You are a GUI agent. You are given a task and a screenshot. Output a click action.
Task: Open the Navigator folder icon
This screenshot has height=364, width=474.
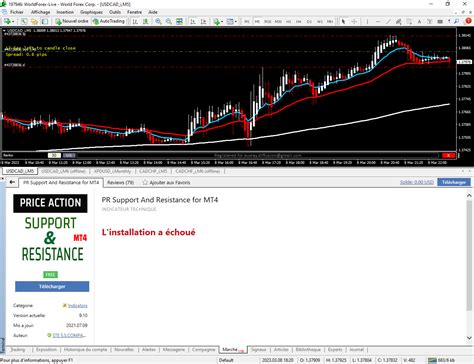click(34, 21)
